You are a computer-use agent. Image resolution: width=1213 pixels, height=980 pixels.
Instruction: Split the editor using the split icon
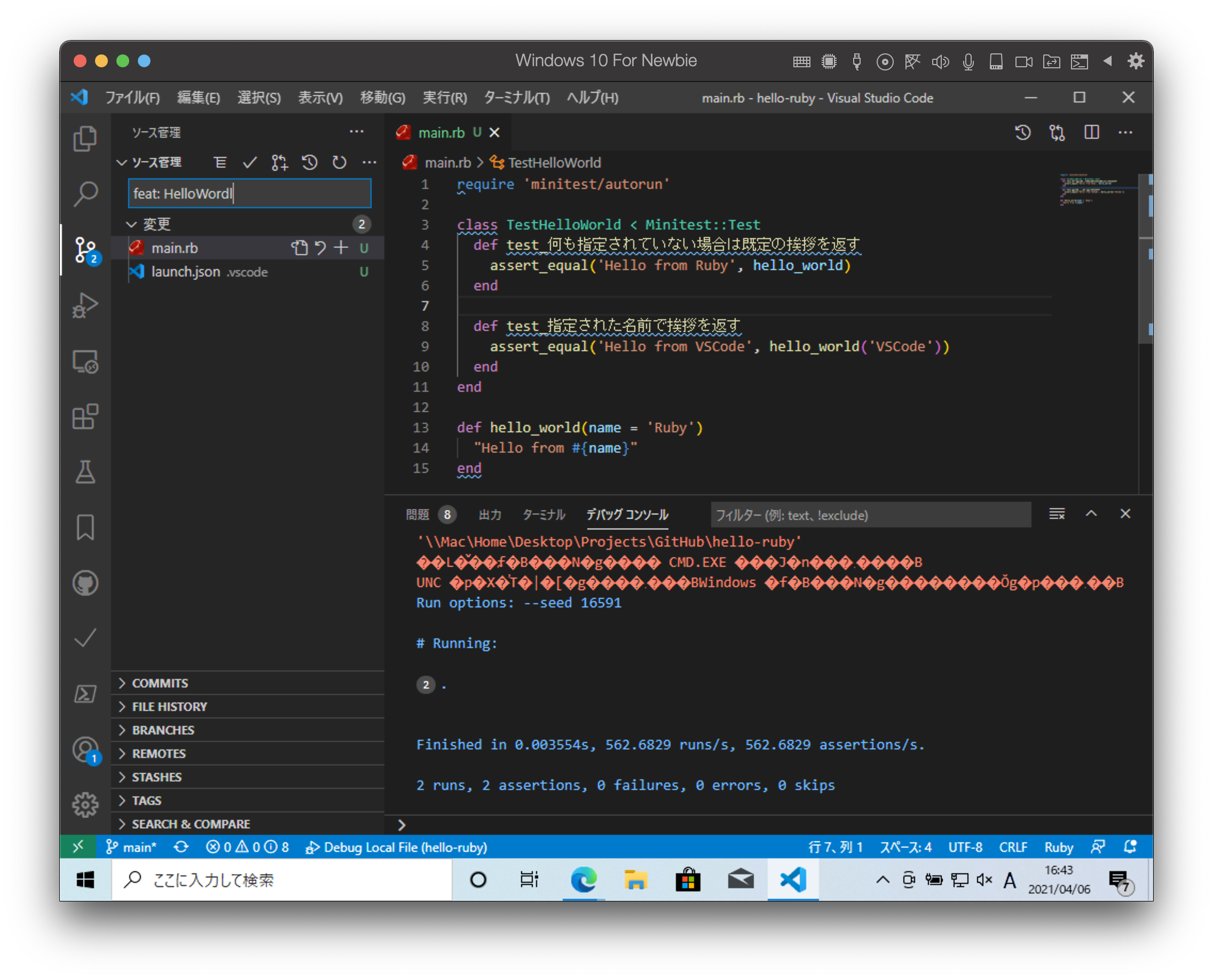pyautogui.click(x=1092, y=133)
